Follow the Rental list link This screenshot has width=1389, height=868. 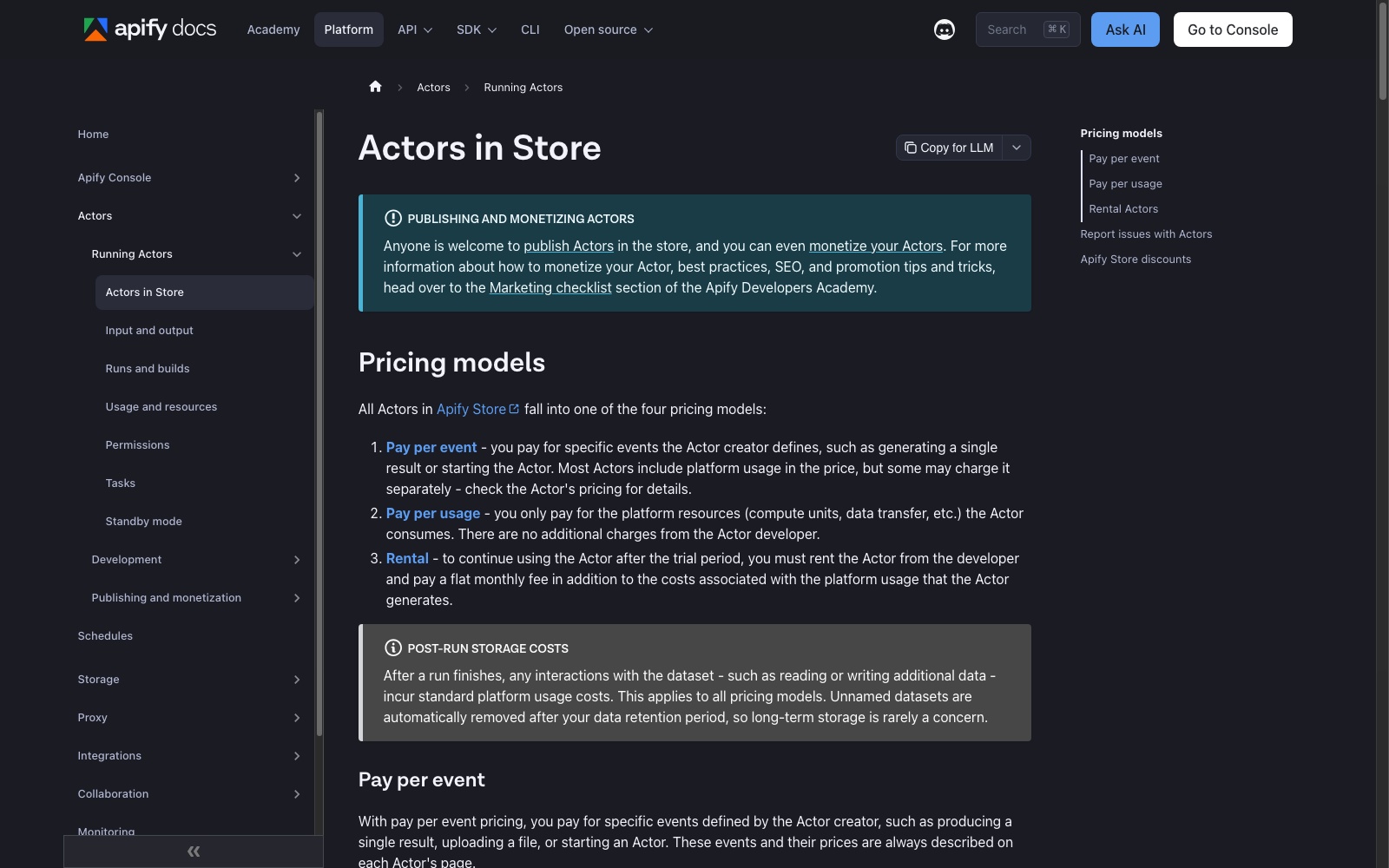[x=407, y=558]
